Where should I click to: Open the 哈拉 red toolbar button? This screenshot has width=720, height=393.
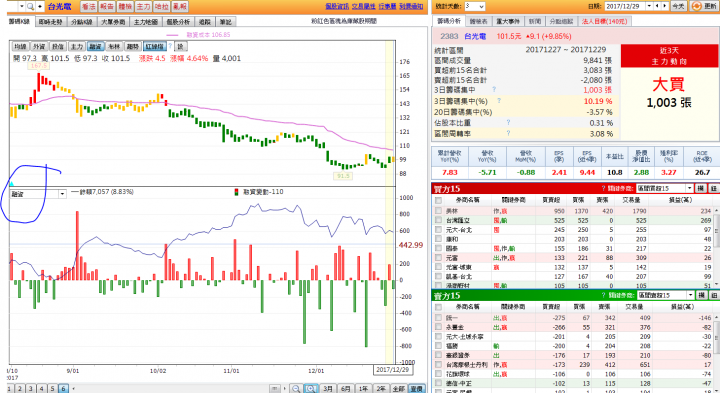coord(162,6)
